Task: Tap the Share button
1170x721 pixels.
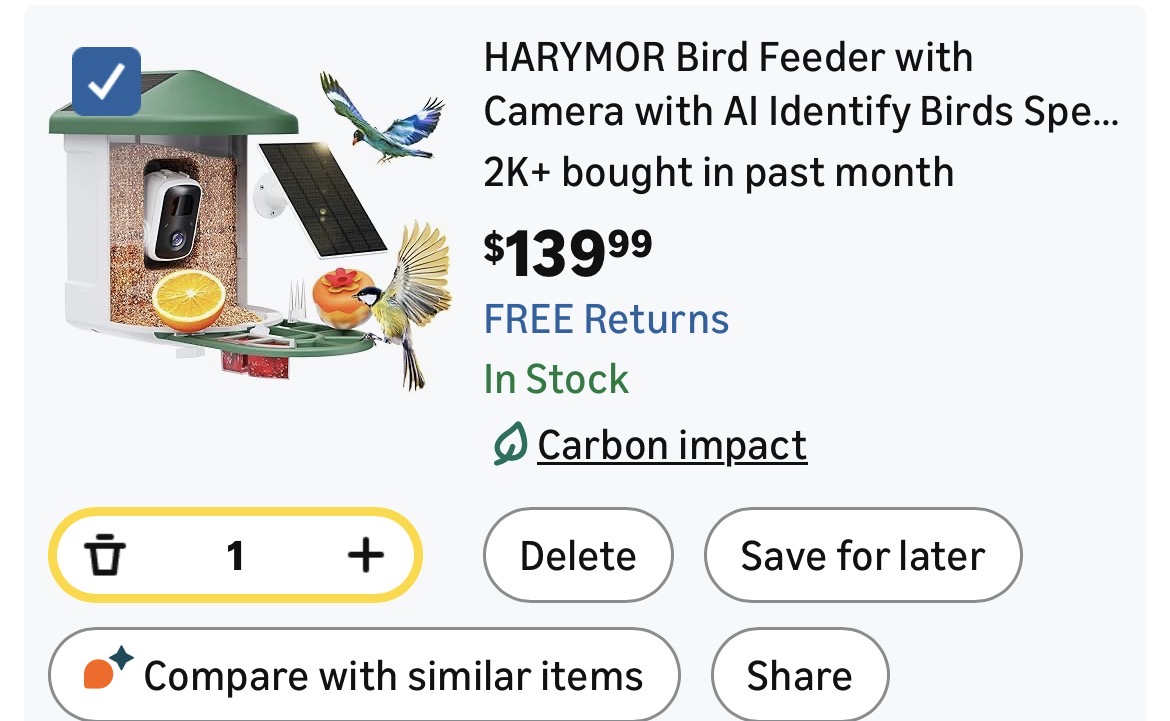Action: (799, 676)
